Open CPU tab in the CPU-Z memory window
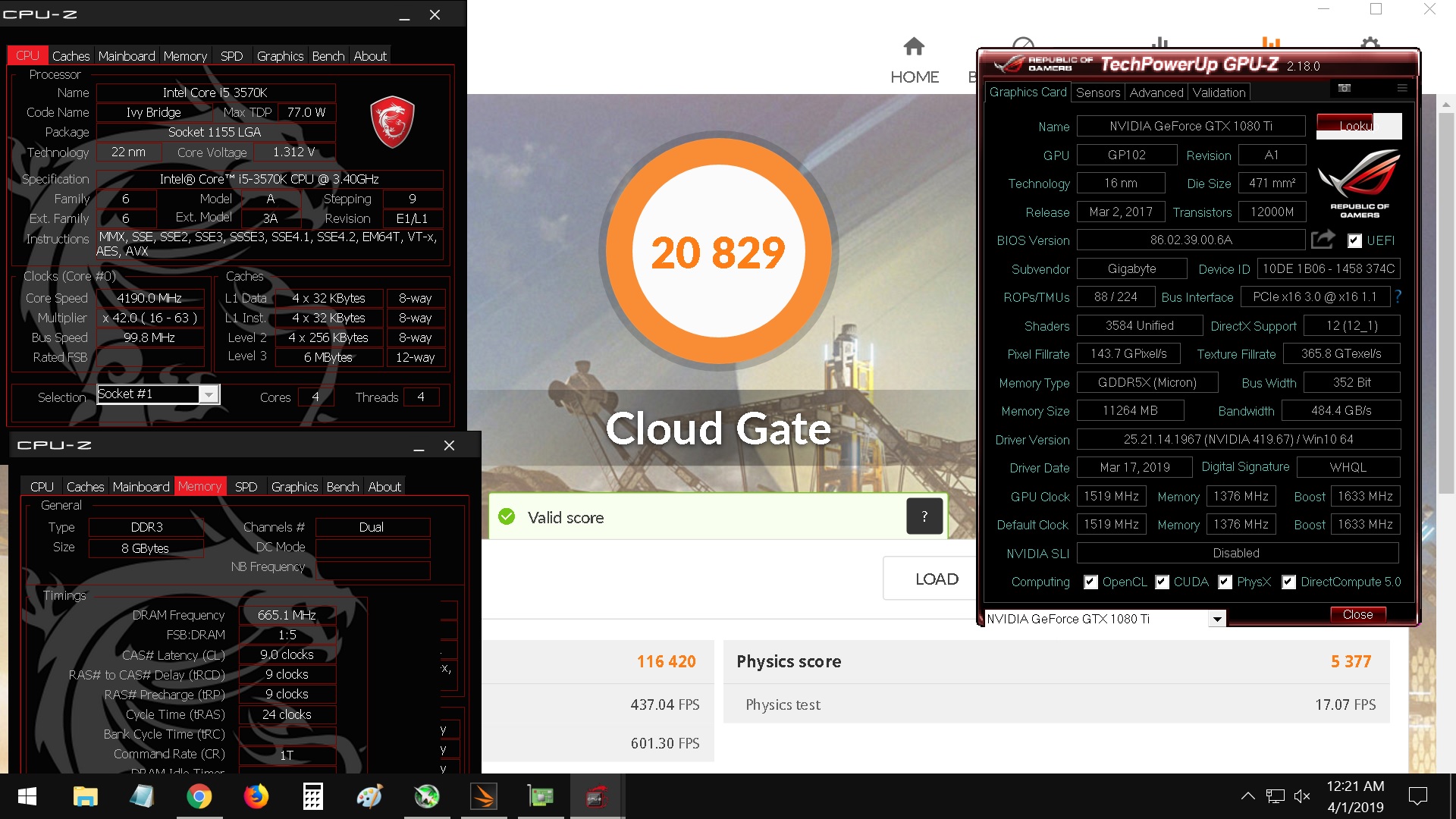 coord(42,487)
